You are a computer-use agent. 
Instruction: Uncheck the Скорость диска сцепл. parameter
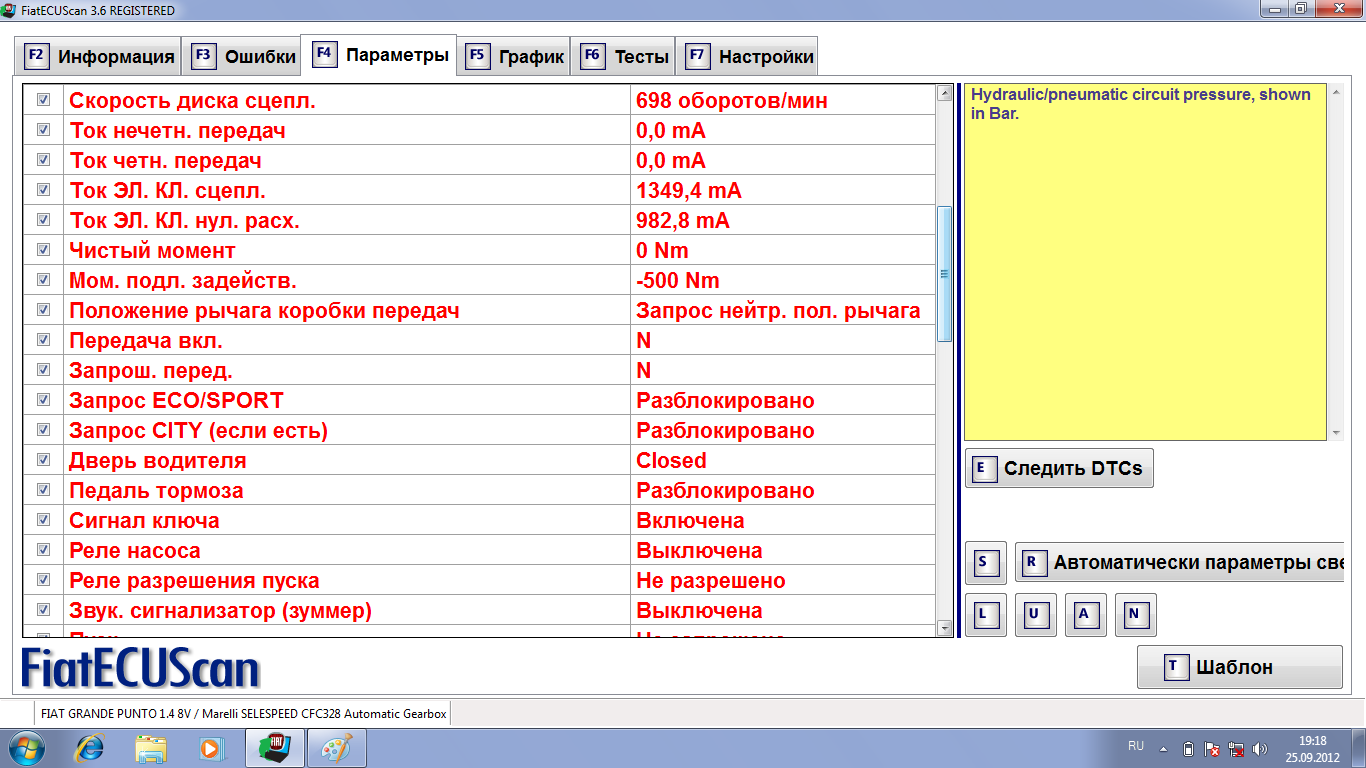pyautogui.click(x=44, y=100)
